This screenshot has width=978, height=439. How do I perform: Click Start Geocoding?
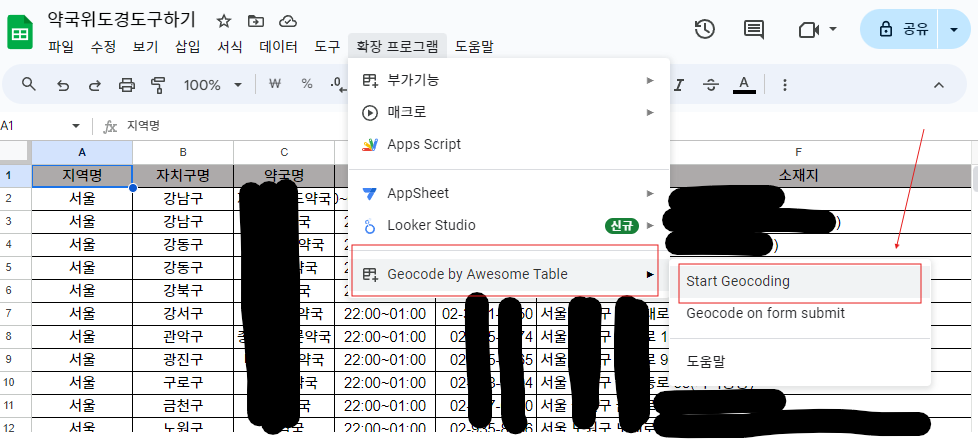[800, 281]
